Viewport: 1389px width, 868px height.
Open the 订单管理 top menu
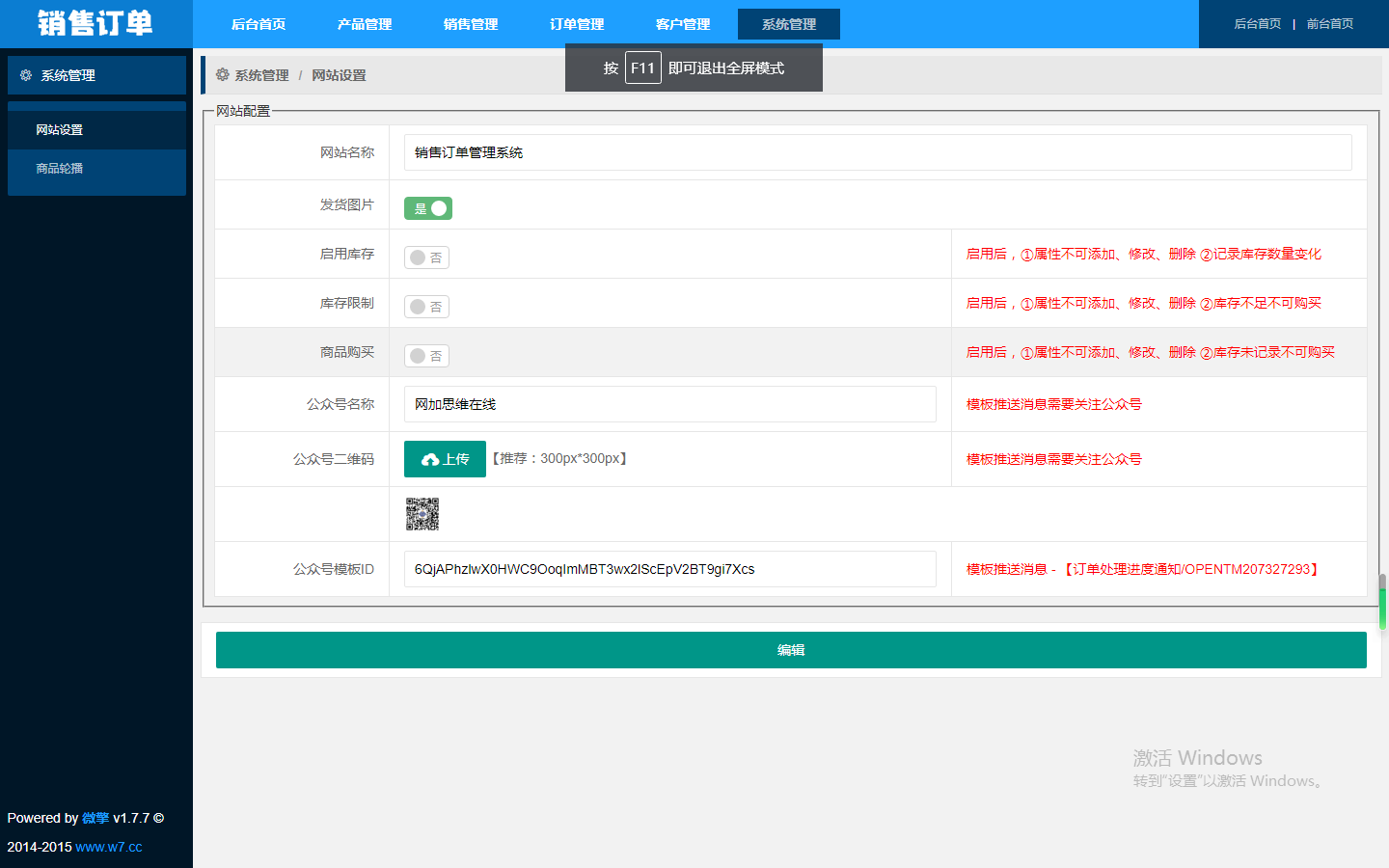coord(577,24)
